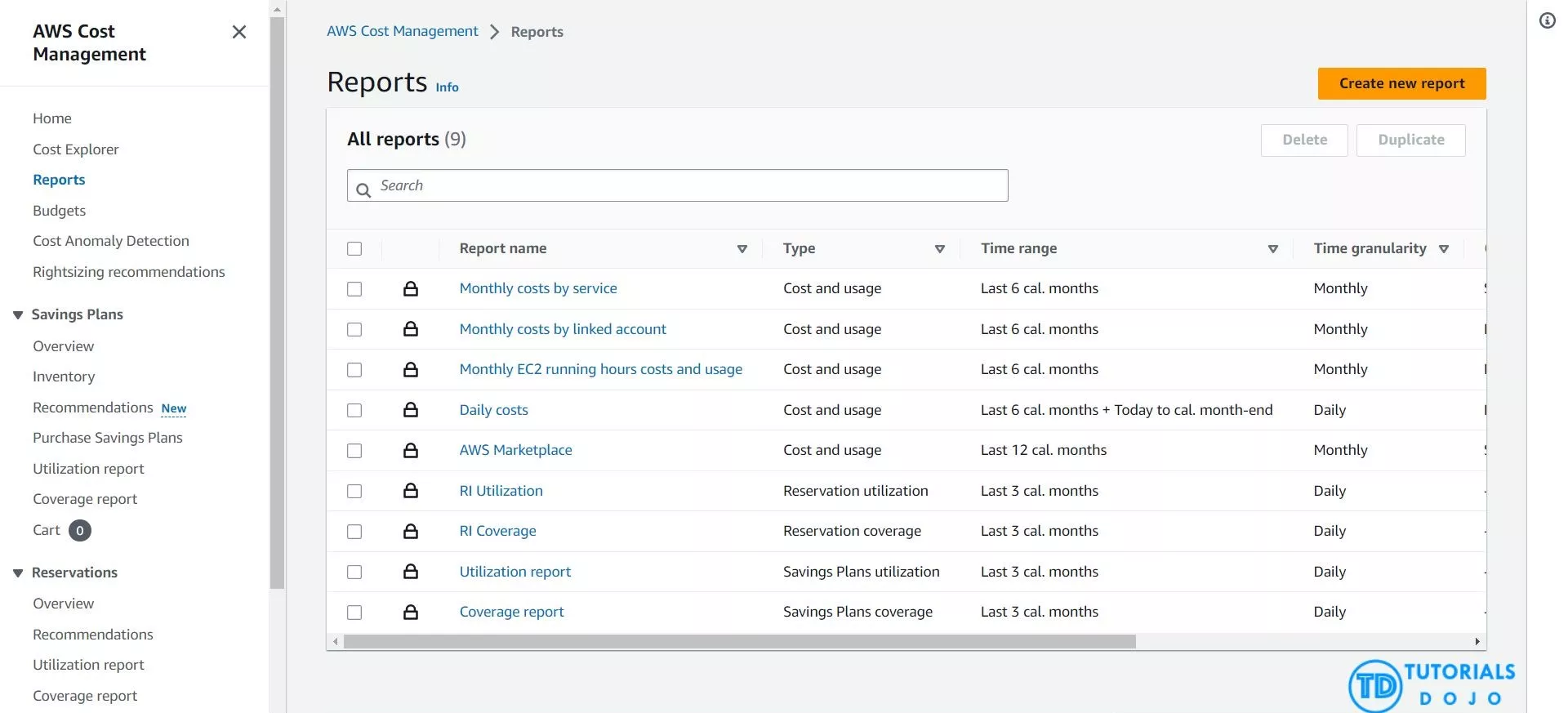The width and height of the screenshot is (1568, 713).
Task: Check the Monthly costs by service row
Action: click(x=354, y=289)
